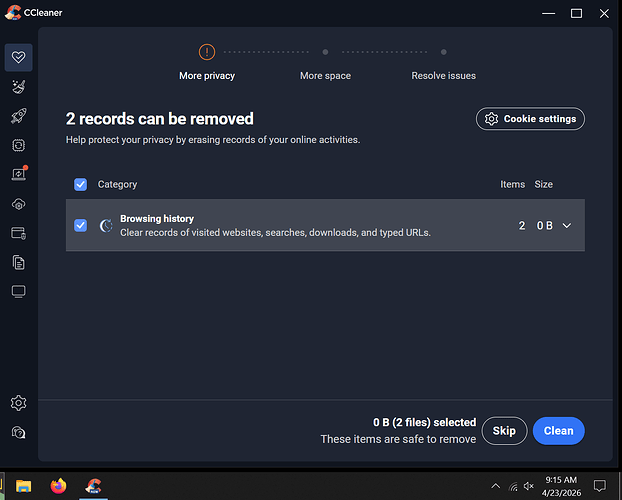Click the Resolve issues step dot
The width and height of the screenshot is (622, 500).
click(x=443, y=52)
